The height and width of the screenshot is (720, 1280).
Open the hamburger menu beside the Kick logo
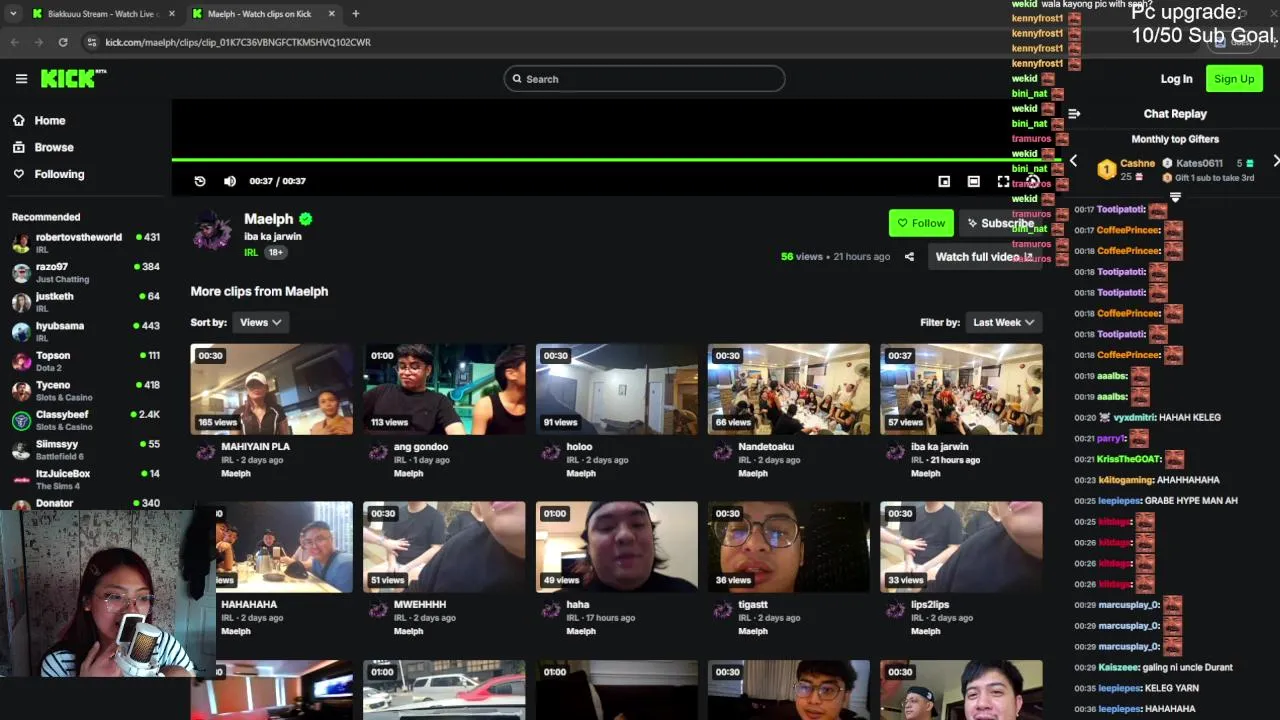pyautogui.click(x=21, y=79)
